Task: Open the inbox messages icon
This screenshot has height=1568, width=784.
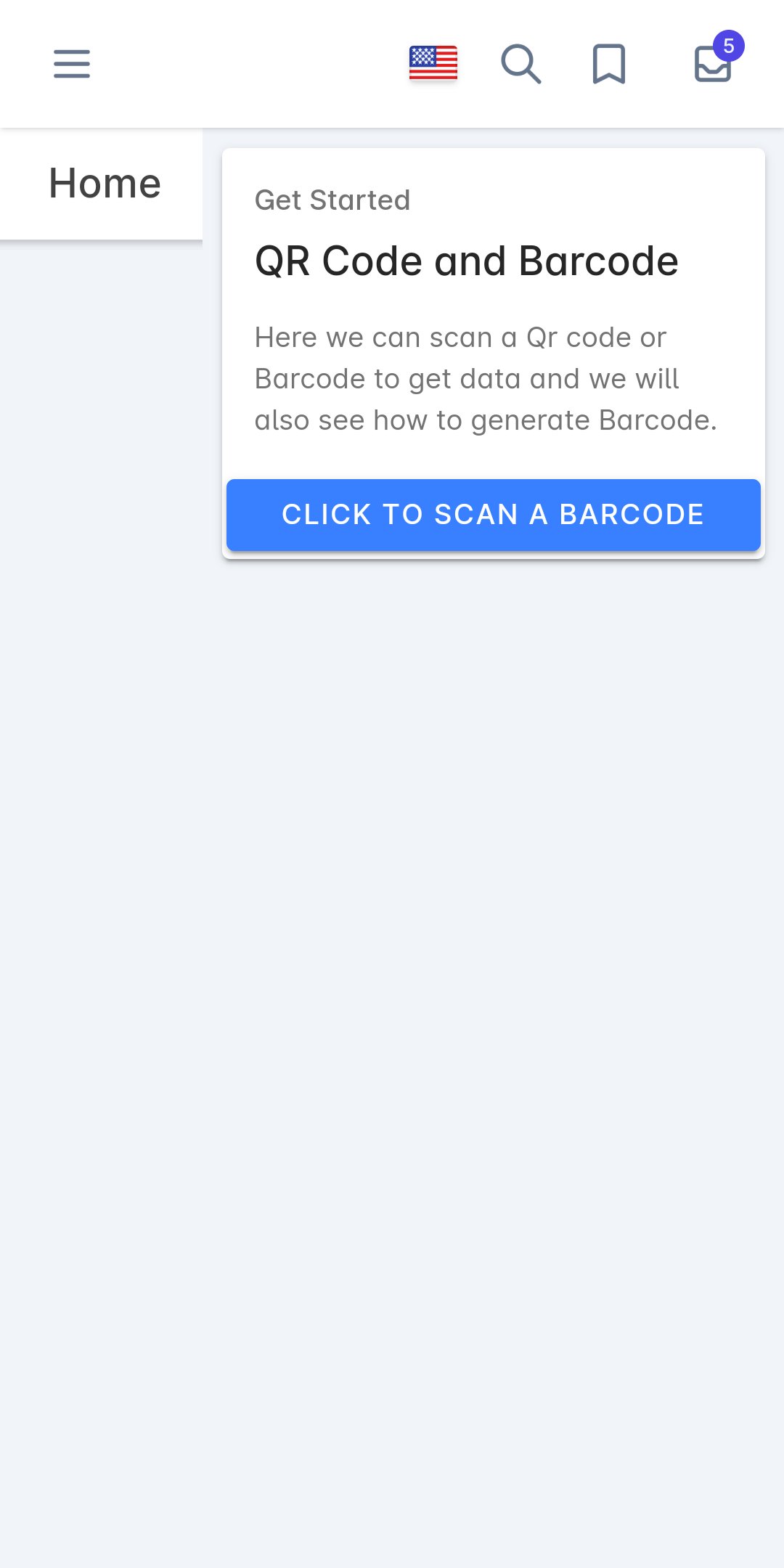Action: point(711,67)
